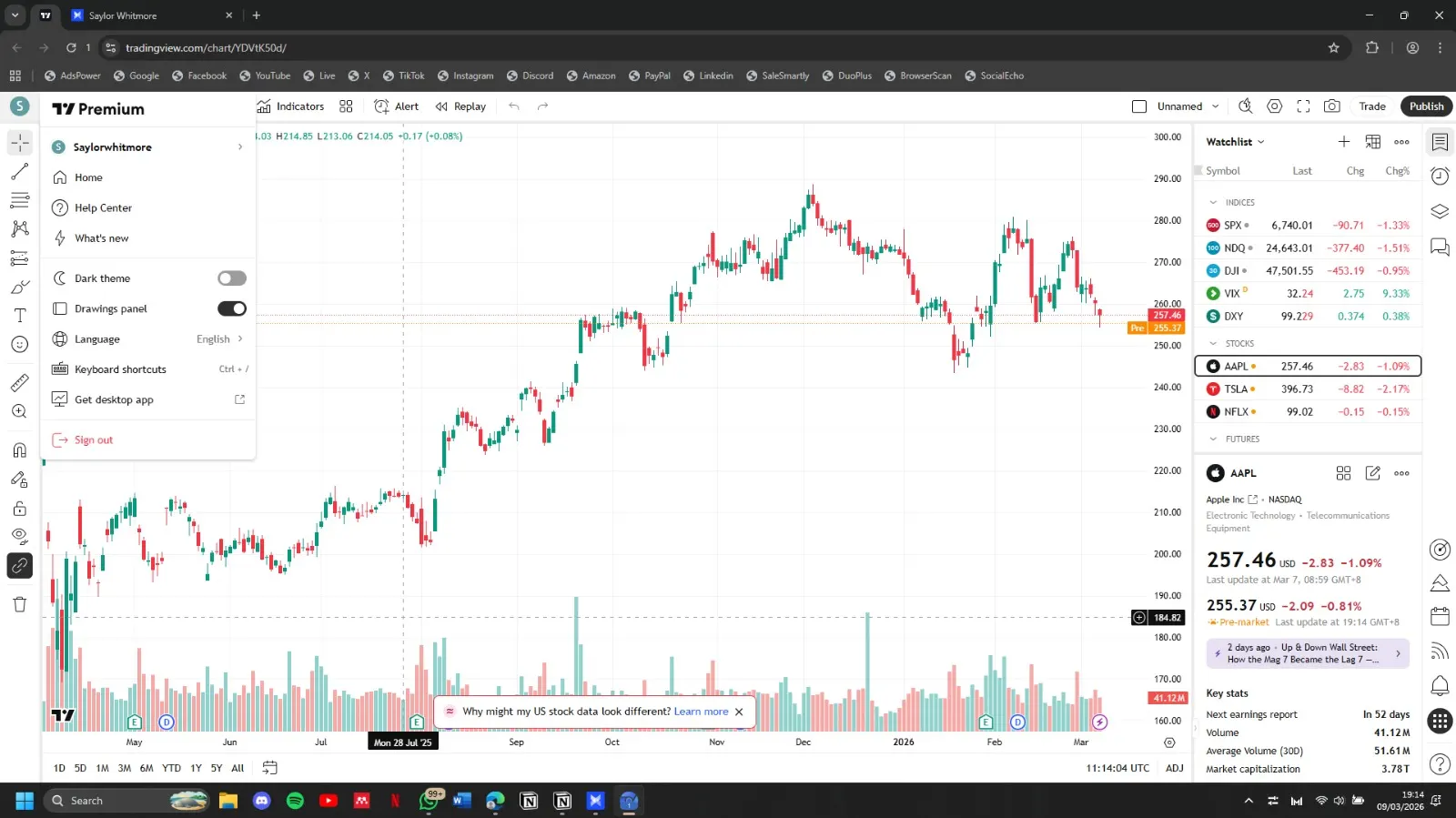This screenshot has height=818, width=1456.
Task: Turn on the Dark theme switch
Action: 232,278
